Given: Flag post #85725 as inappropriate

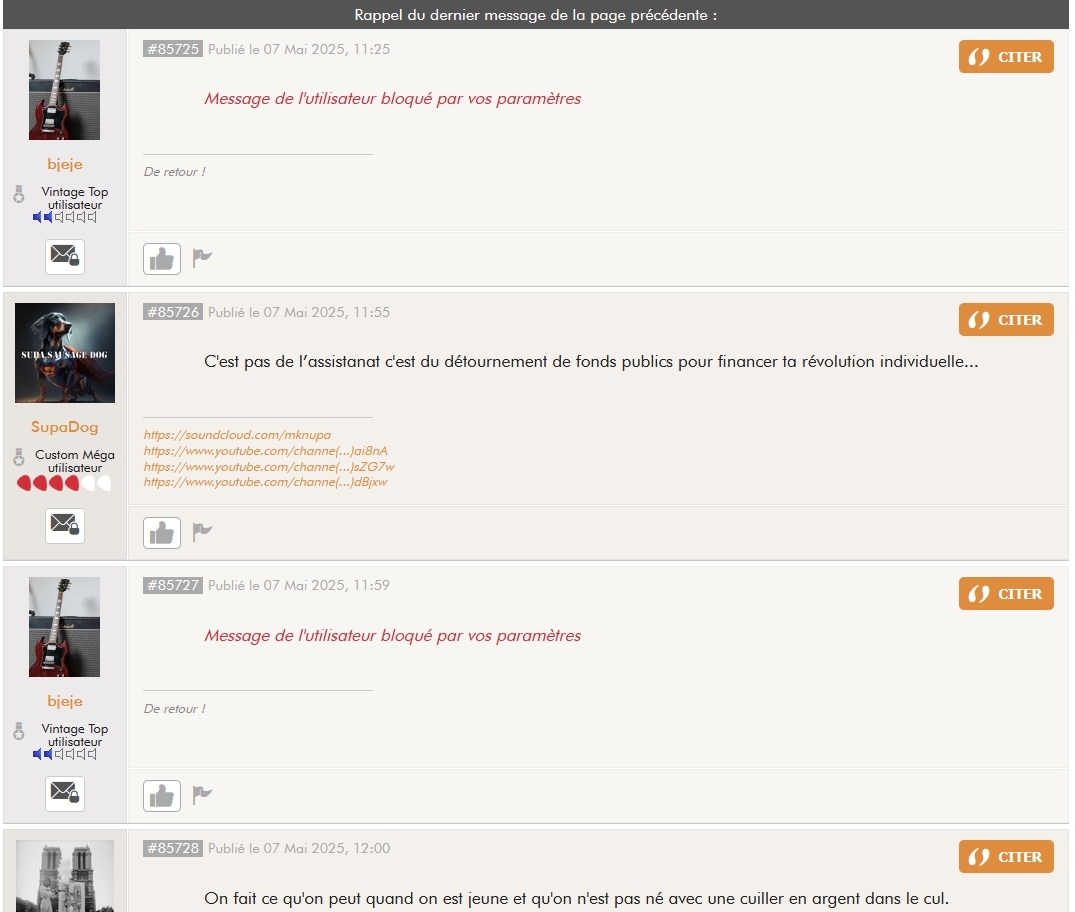Looking at the screenshot, I should (202, 258).
